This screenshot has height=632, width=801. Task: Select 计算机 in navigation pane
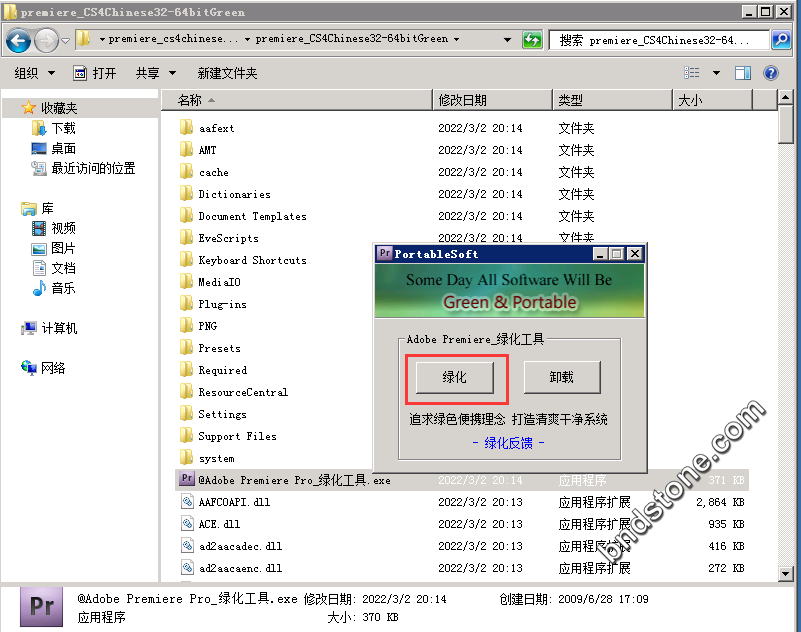coord(59,328)
